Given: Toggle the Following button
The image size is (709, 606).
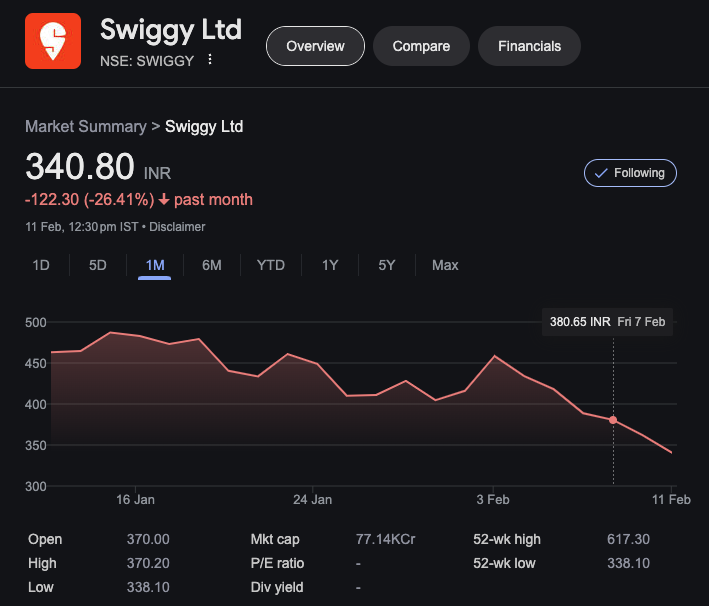Looking at the screenshot, I should (630, 173).
